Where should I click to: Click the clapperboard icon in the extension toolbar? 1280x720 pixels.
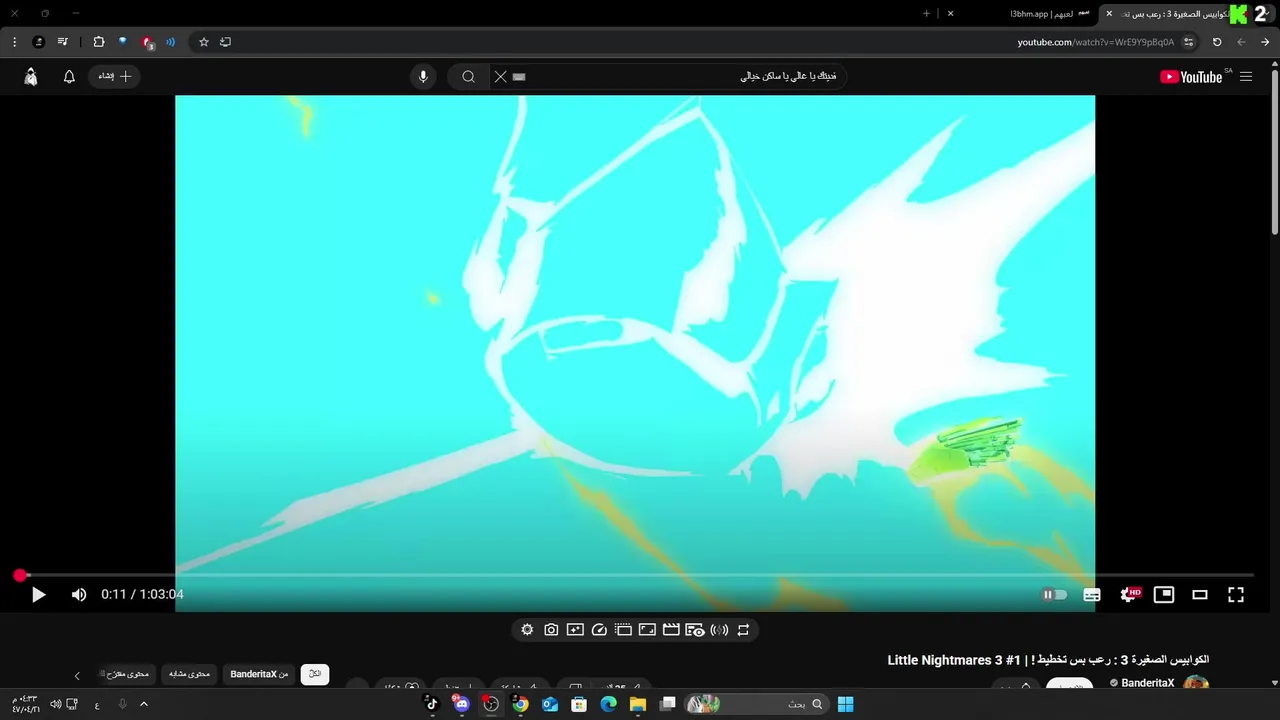click(x=671, y=630)
